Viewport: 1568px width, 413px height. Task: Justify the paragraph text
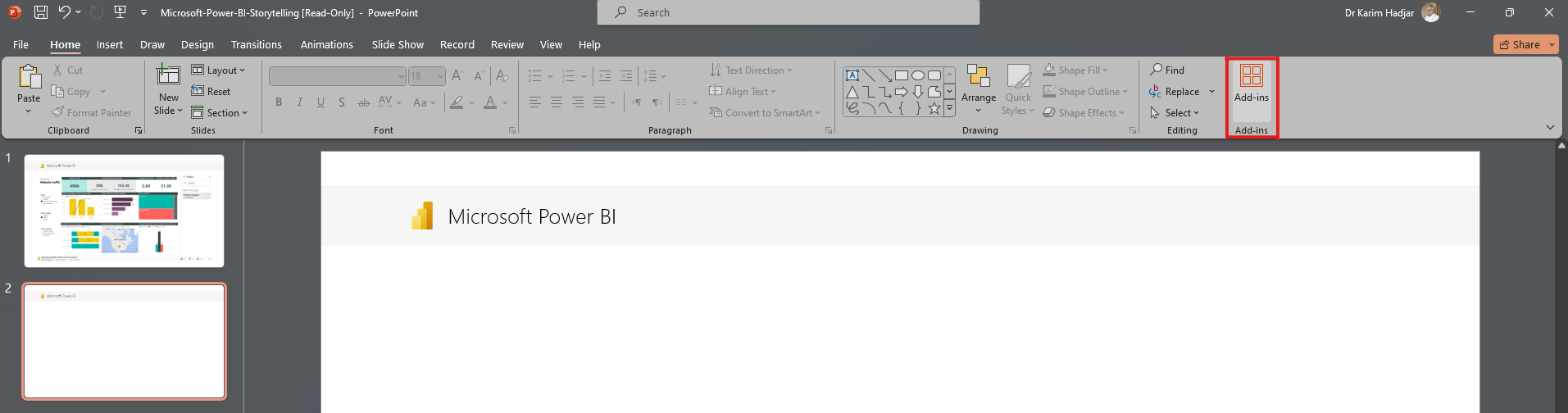pyautogui.click(x=599, y=102)
